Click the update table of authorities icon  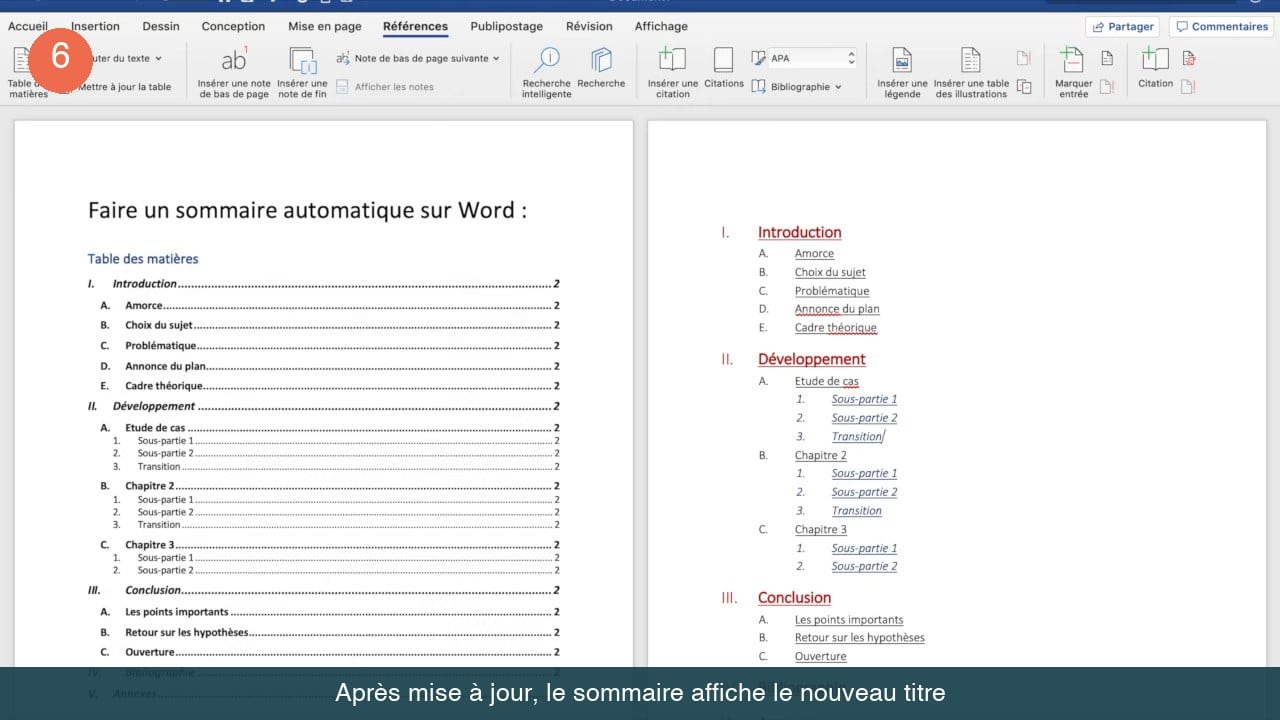(x=1188, y=87)
